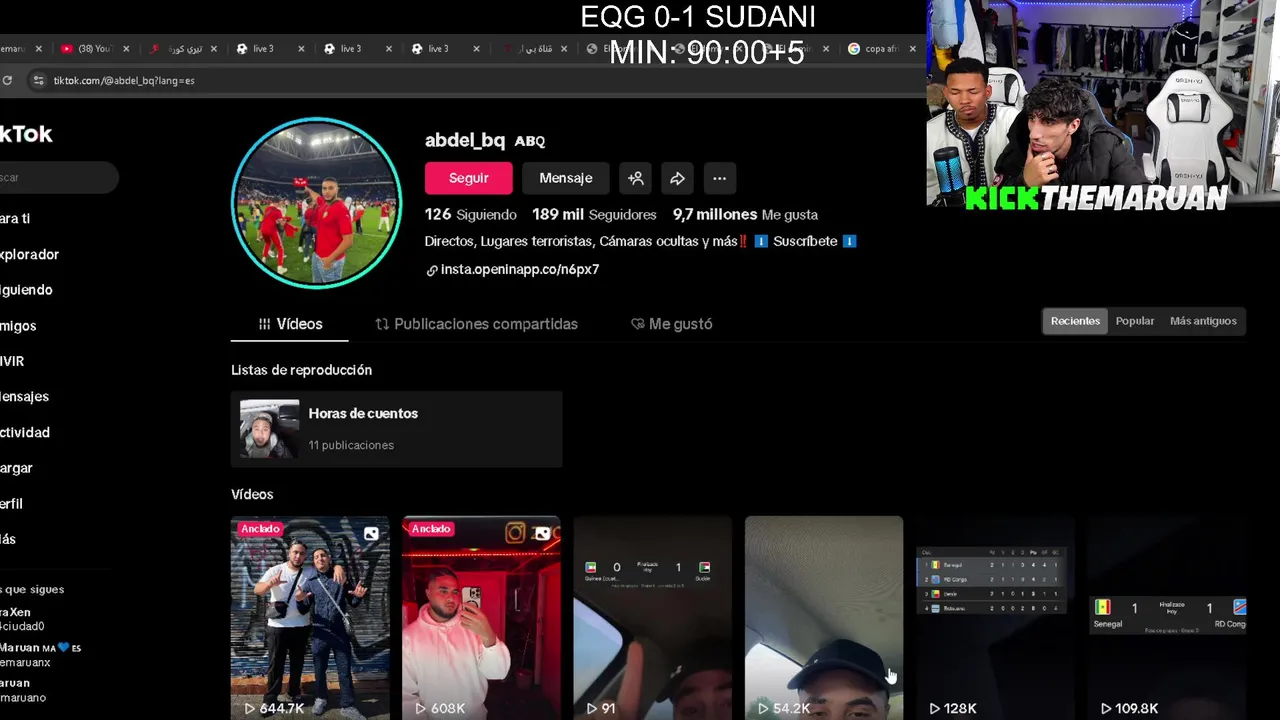This screenshot has height=720, width=1280.
Task: Play the video with 109.8K views
Action: 1167,618
